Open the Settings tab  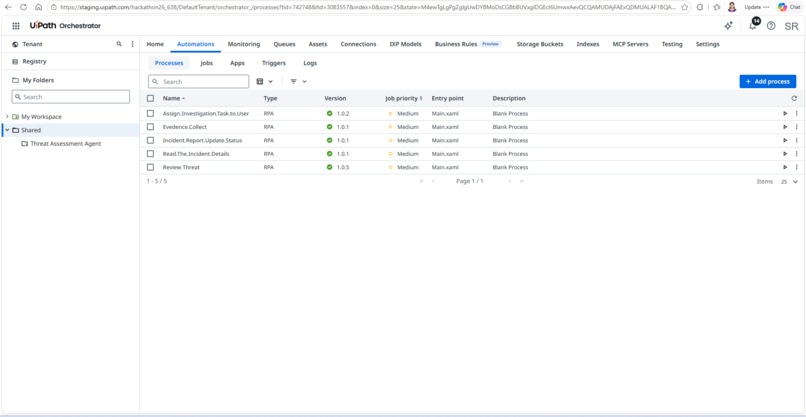(x=707, y=44)
